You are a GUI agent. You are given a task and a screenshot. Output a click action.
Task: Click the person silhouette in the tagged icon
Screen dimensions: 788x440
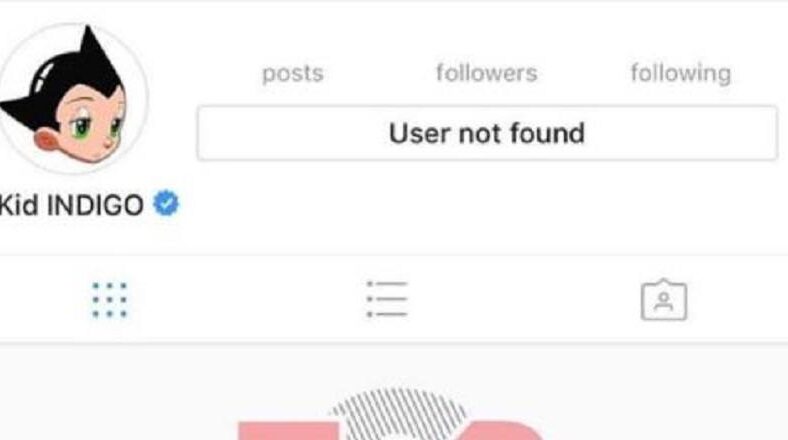click(664, 302)
